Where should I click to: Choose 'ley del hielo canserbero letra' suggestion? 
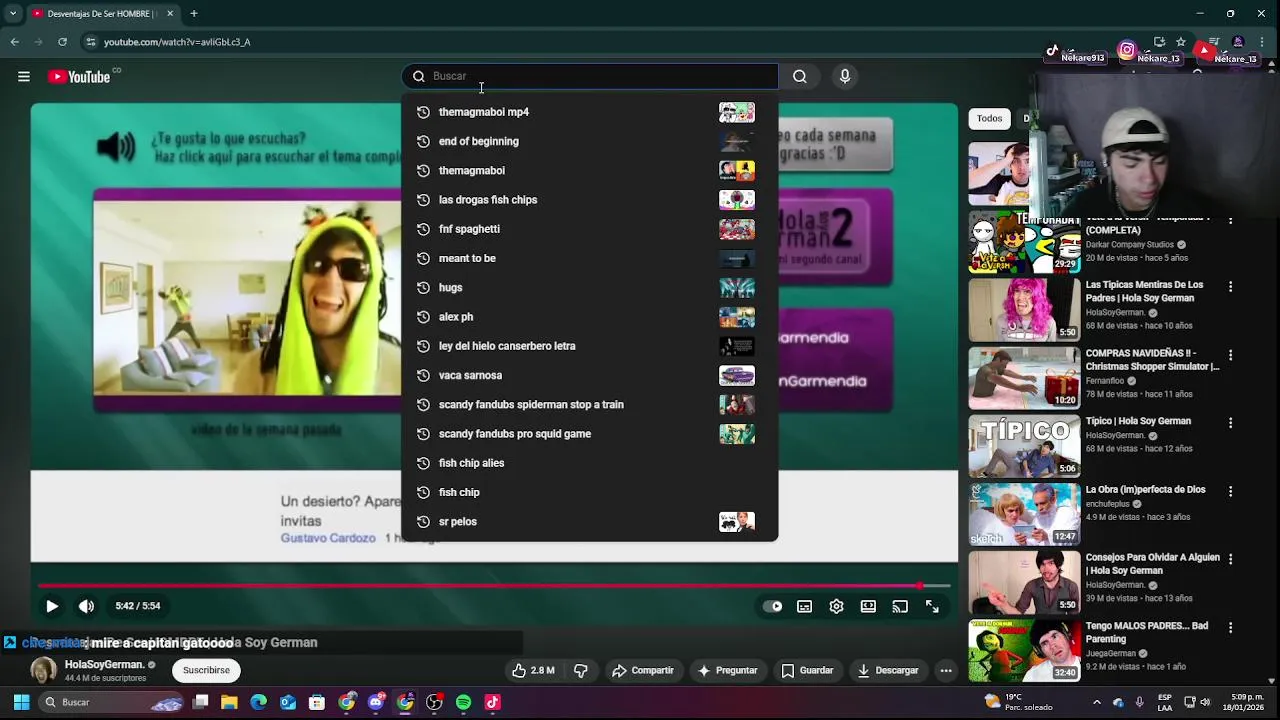tap(590, 346)
